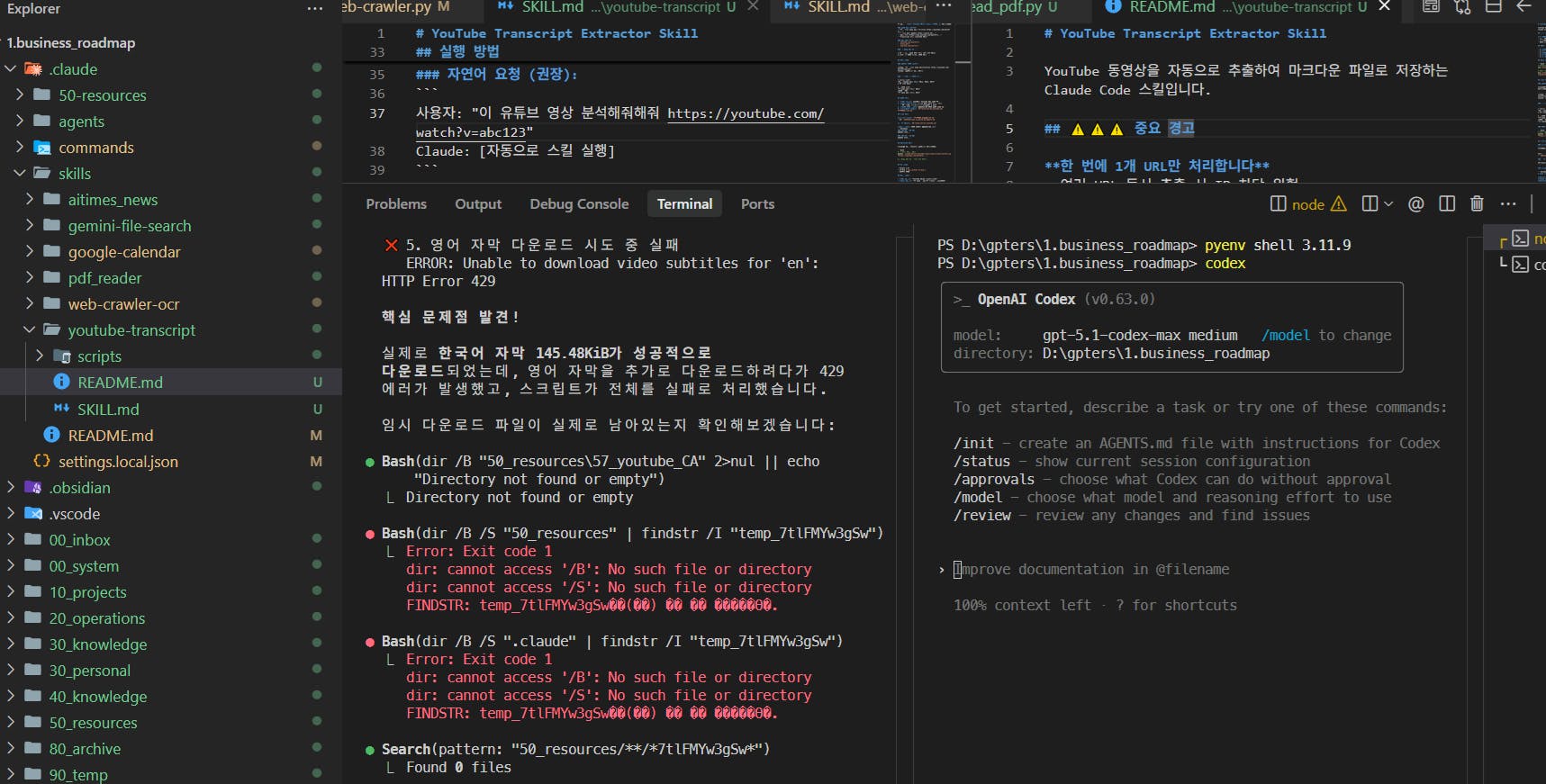This screenshot has width=1546, height=784.
Task: Click the open skills folder icon
Action: (42, 174)
